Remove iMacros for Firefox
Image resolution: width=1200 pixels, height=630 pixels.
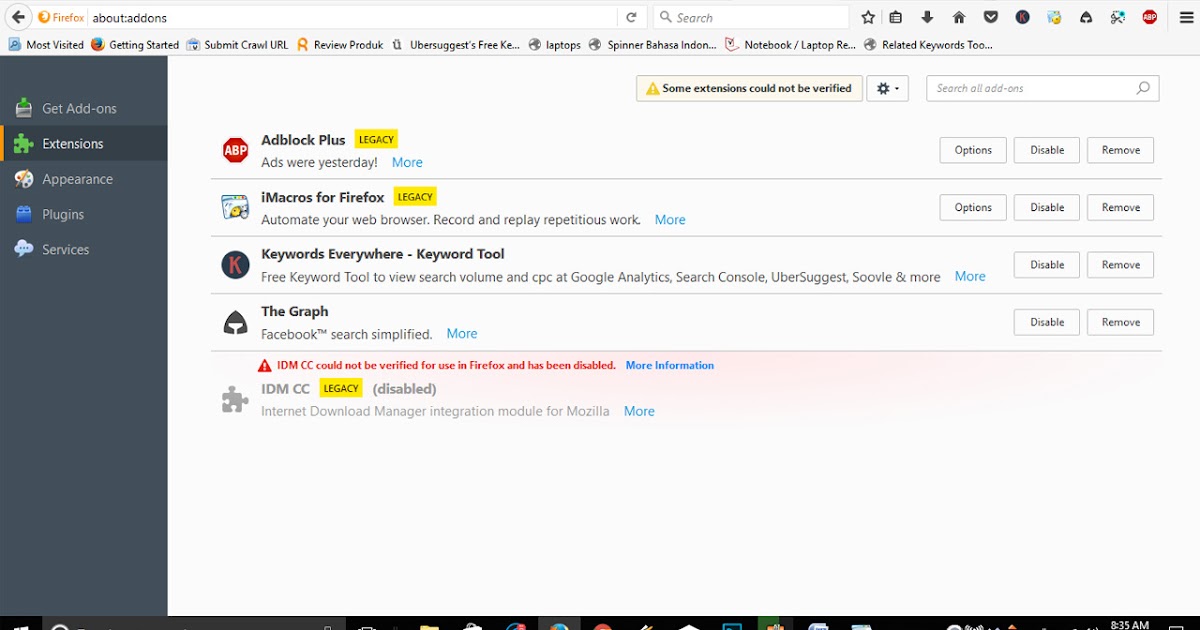point(1121,207)
